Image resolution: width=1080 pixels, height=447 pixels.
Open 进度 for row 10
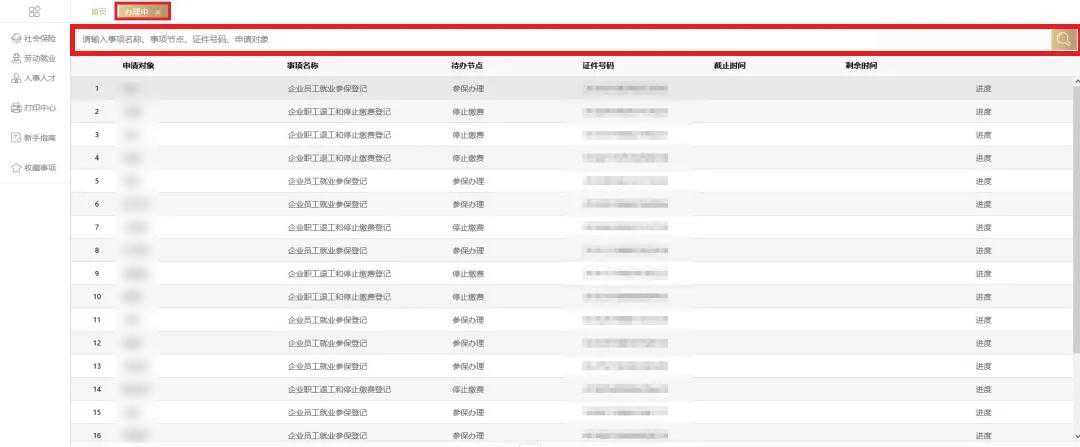pos(983,297)
